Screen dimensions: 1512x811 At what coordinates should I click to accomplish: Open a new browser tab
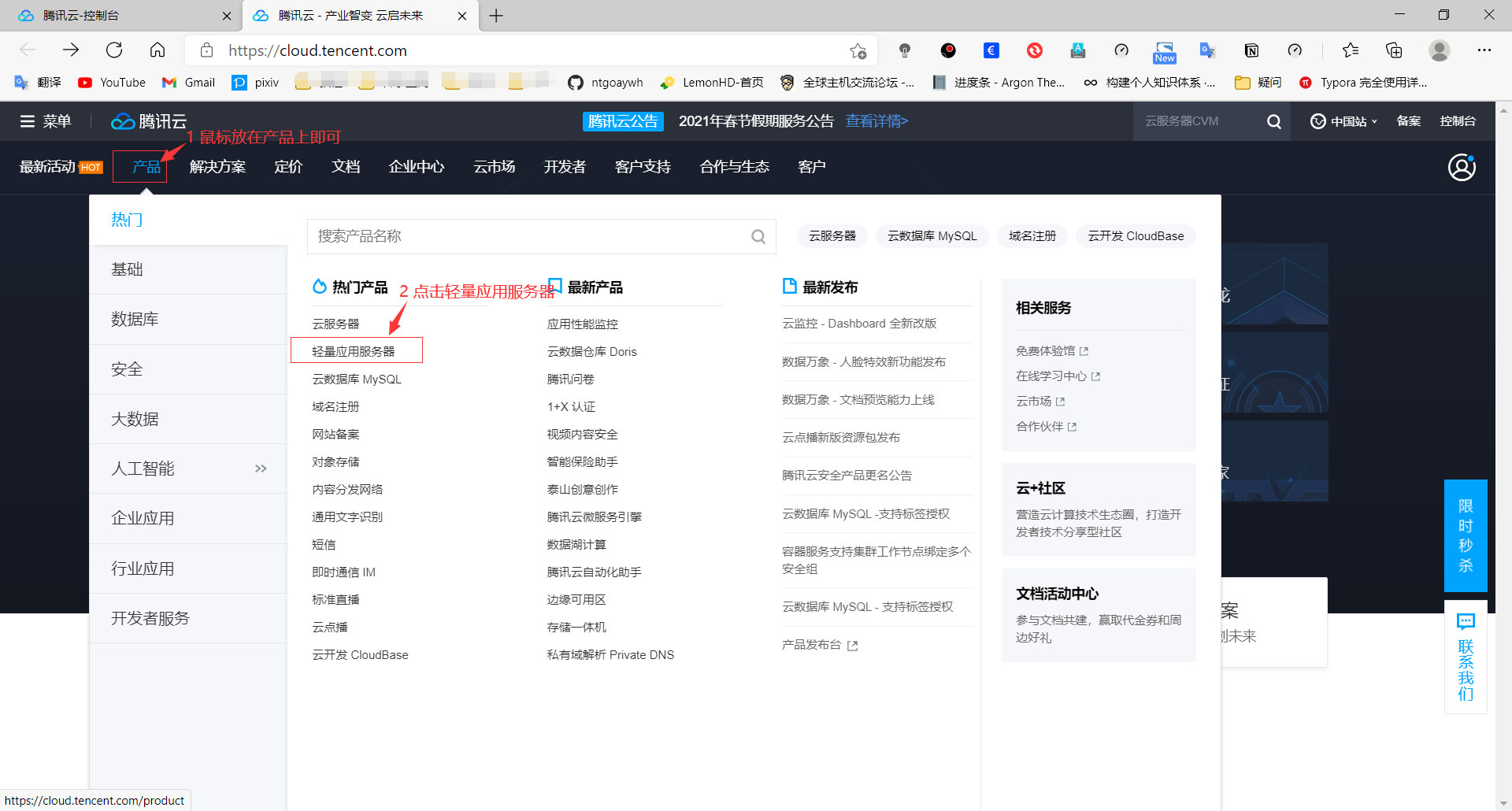click(496, 16)
